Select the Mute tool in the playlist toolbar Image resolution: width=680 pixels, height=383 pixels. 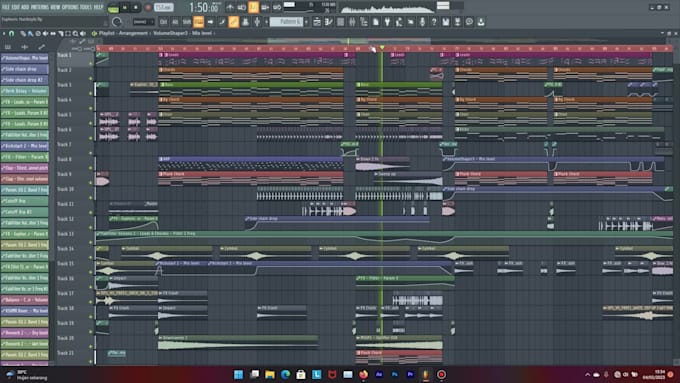(x=45, y=33)
